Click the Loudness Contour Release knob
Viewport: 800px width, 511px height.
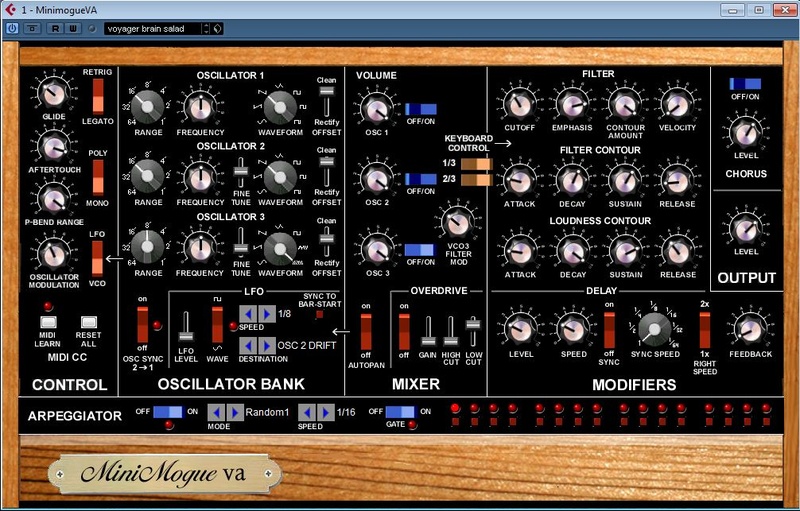677,252
